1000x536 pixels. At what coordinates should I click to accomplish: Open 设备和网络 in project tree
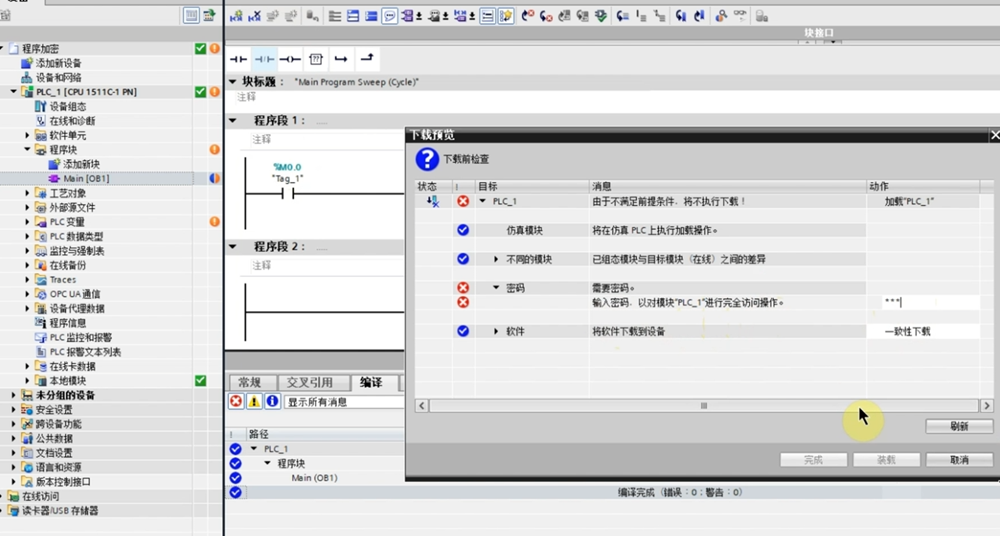click(58, 77)
